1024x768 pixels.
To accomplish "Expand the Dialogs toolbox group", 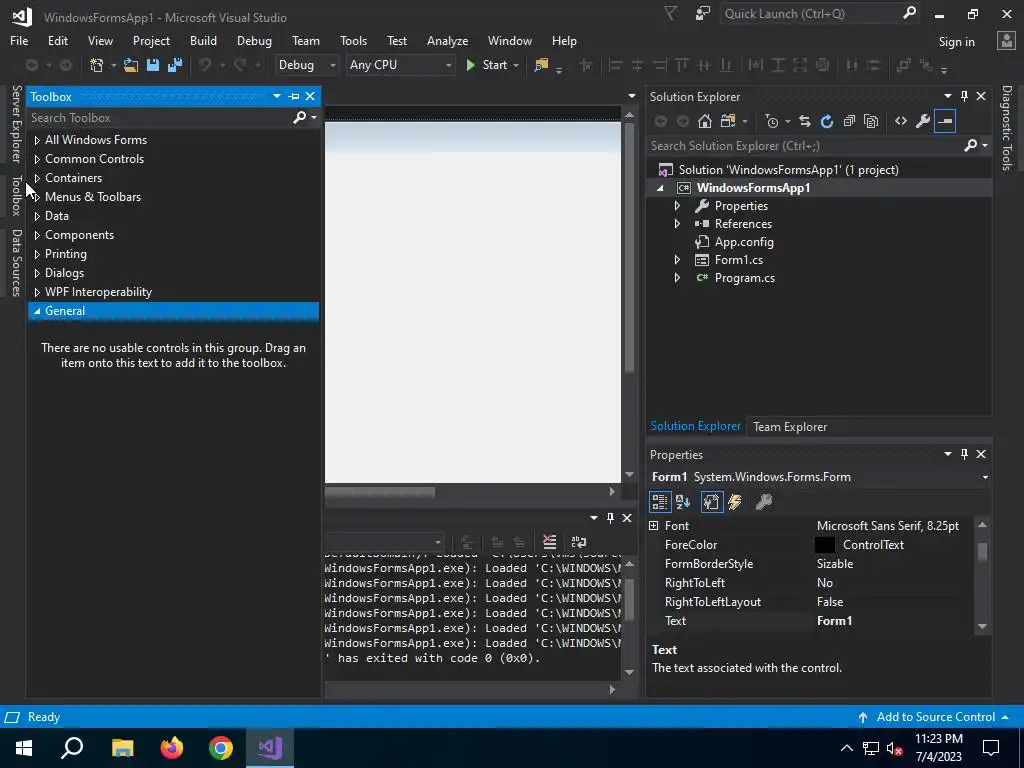I will pyautogui.click(x=37, y=273).
